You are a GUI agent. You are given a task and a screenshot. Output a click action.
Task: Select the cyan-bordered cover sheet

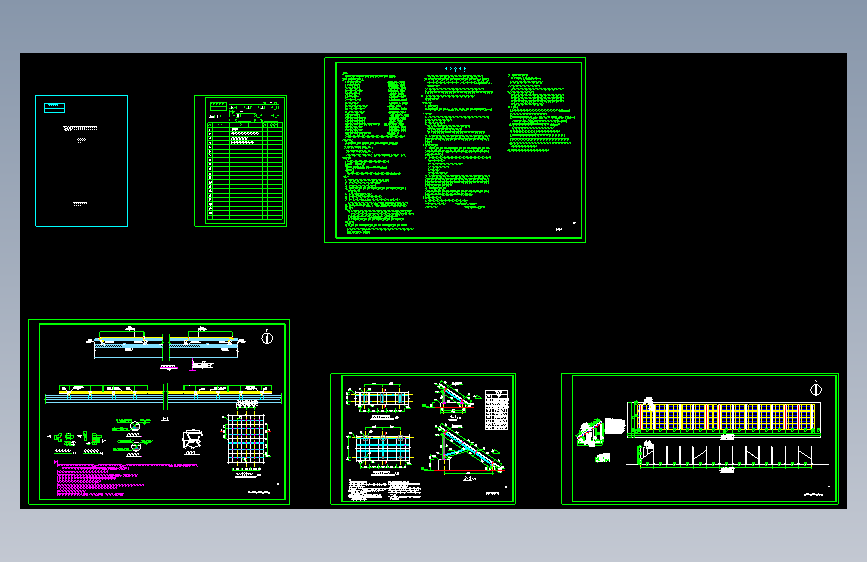click(81, 161)
